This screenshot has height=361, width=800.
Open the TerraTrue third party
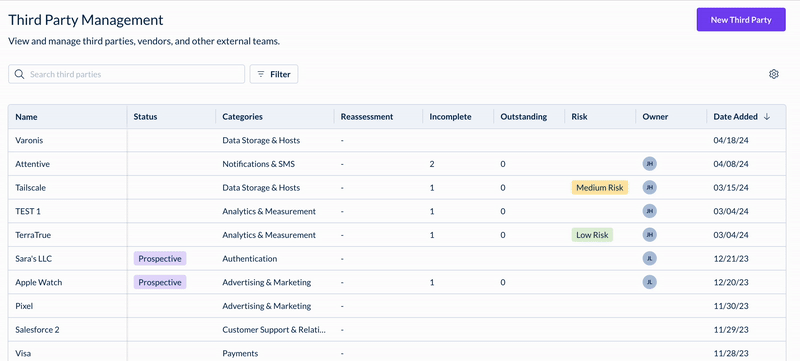[x=33, y=235]
